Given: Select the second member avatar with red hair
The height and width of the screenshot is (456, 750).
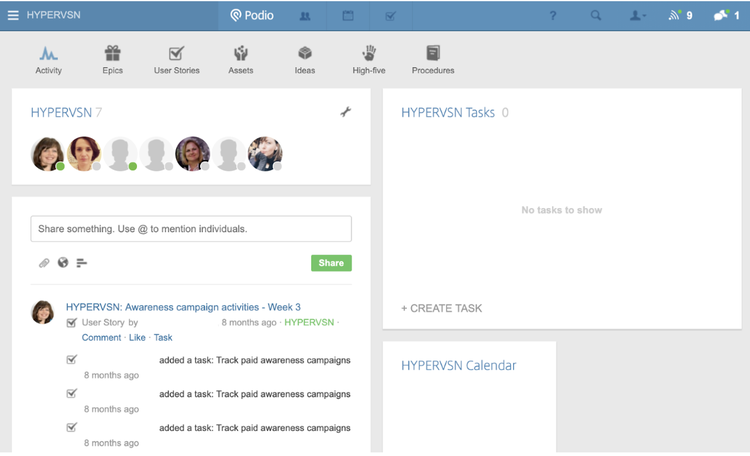Looking at the screenshot, I should point(84,154).
